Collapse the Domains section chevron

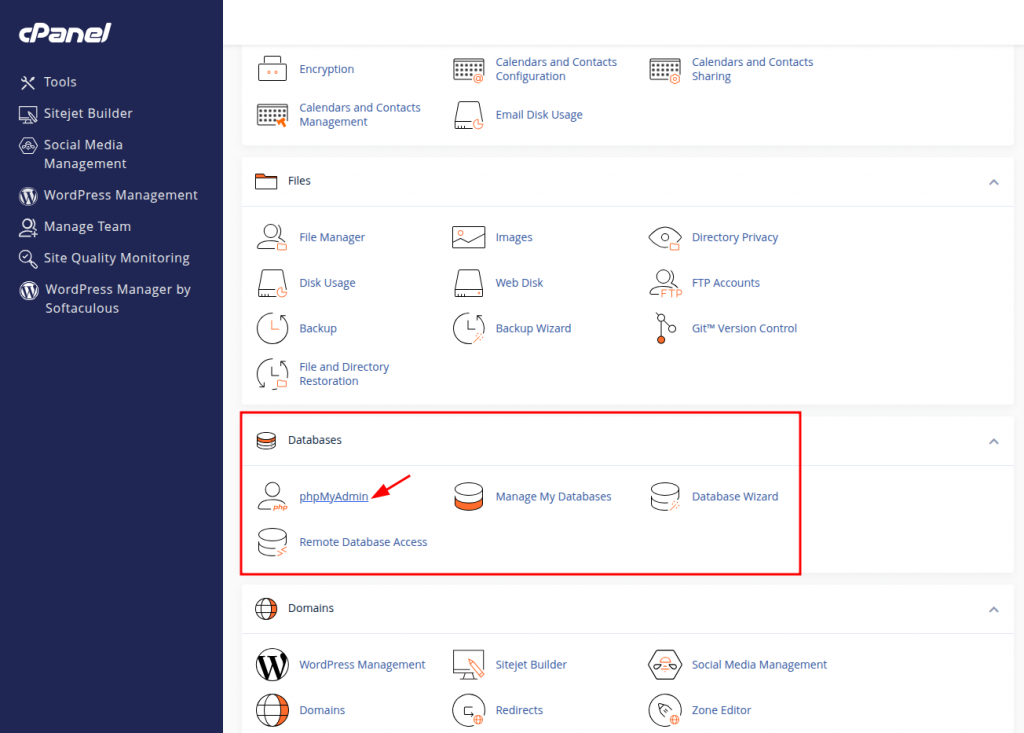tap(993, 609)
